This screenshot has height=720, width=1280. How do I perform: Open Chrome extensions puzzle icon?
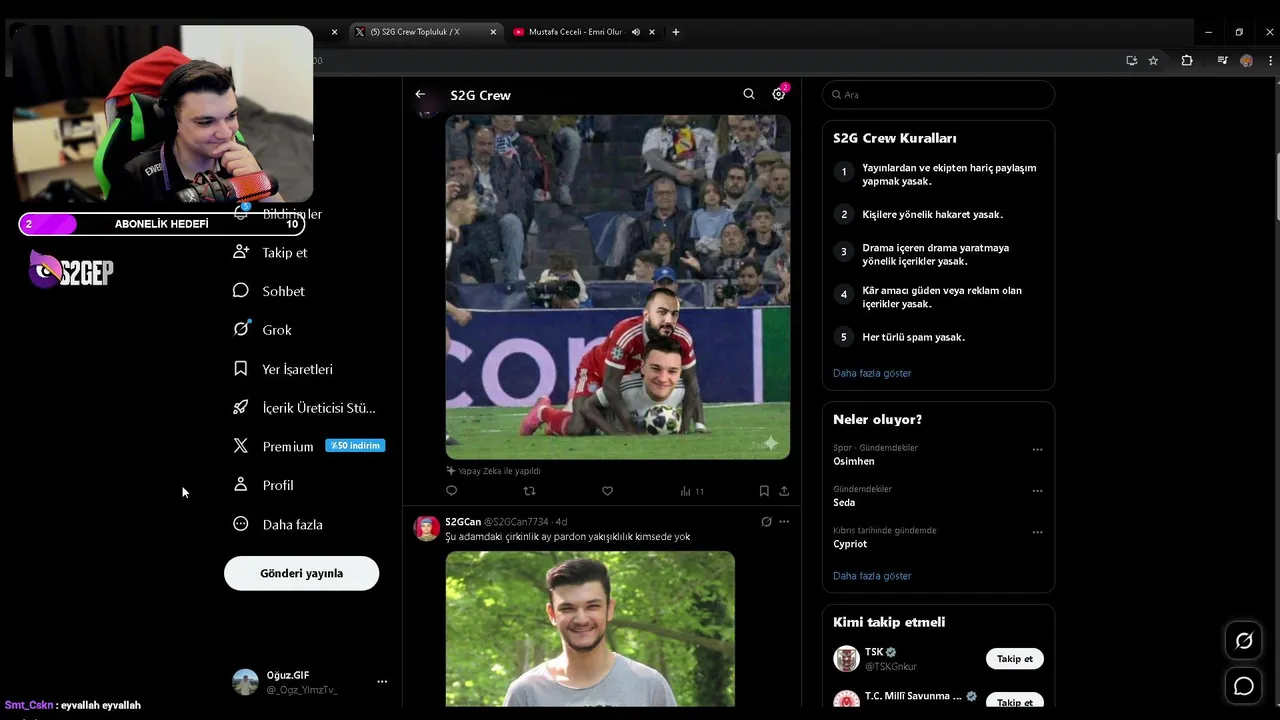tap(1187, 60)
